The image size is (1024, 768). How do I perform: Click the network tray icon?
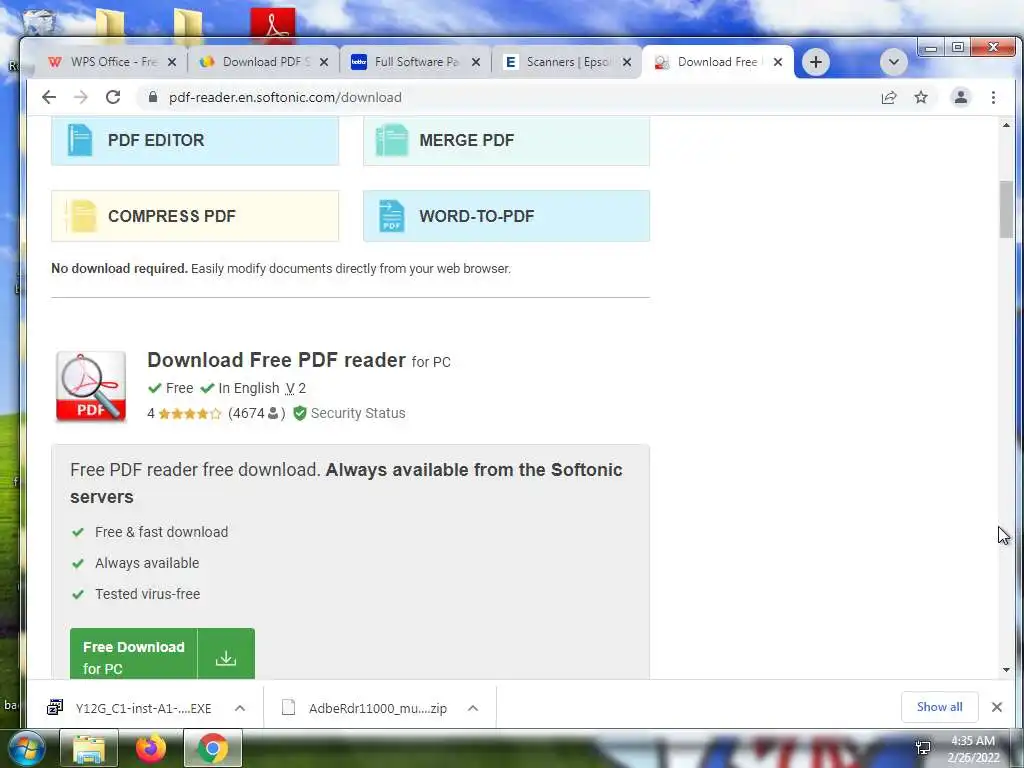click(923, 748)
